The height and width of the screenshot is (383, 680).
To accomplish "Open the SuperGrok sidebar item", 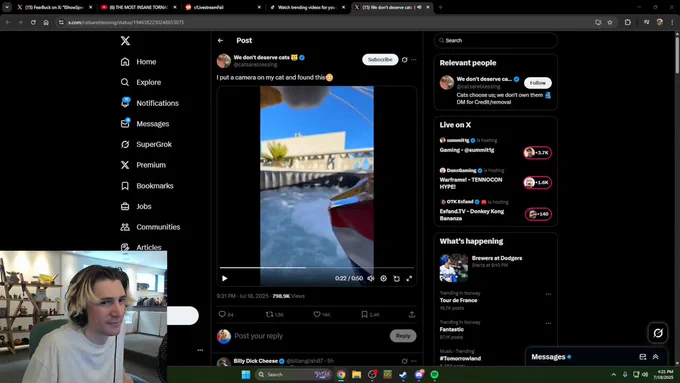I will tap(146, 144).
